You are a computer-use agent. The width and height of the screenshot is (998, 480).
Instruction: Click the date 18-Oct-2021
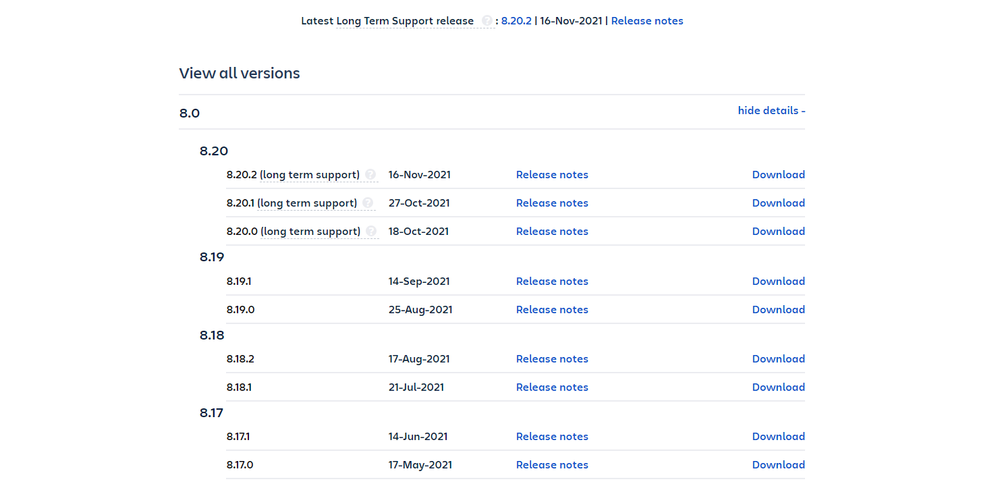pyautogui.click(x=418, y=231)
